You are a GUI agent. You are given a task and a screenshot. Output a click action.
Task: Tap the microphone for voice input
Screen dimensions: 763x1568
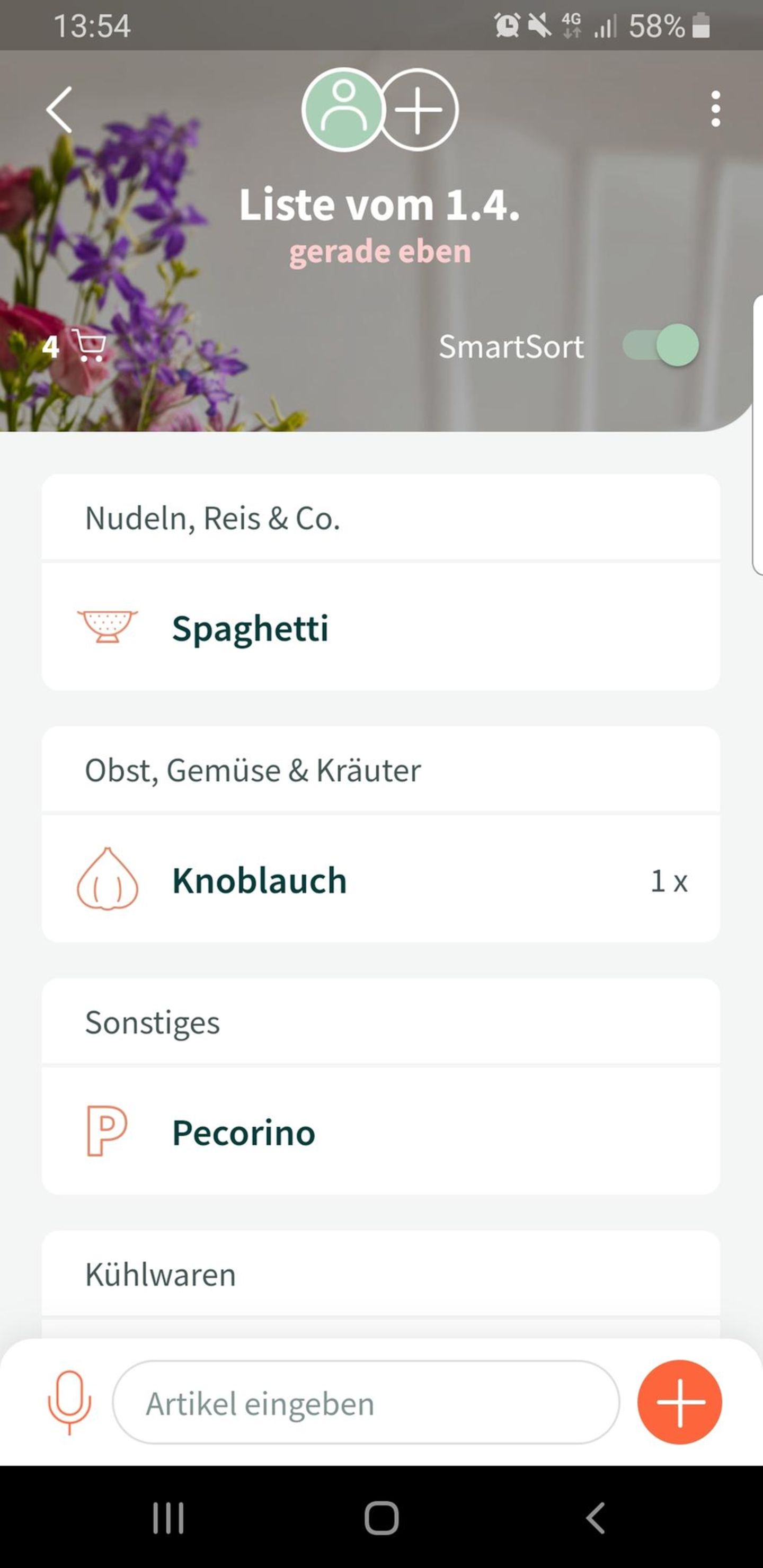pyautogui.click(x=69, y=1402)
